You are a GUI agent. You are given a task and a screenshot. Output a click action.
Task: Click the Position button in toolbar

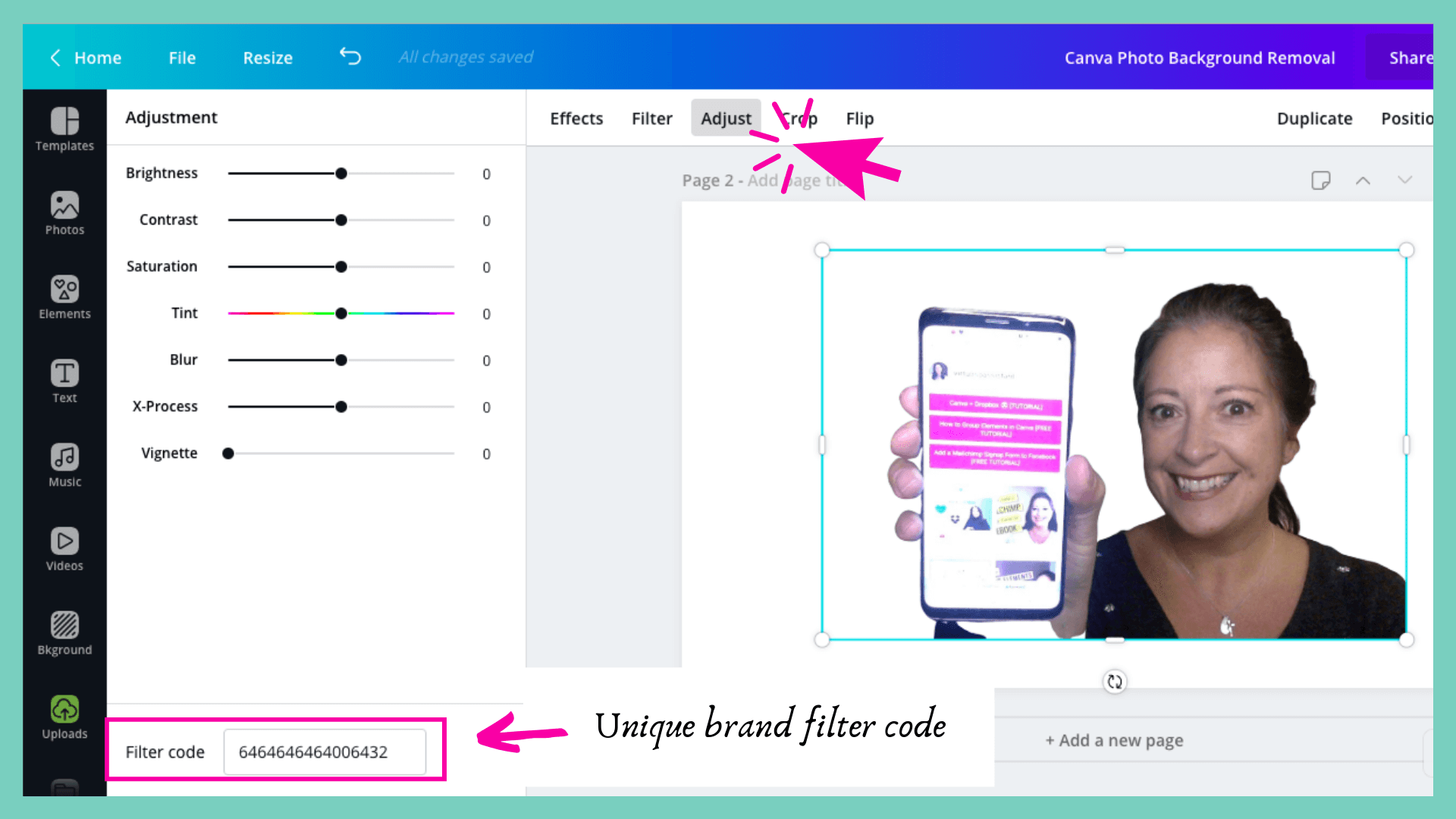click(x=1407, y=118)
